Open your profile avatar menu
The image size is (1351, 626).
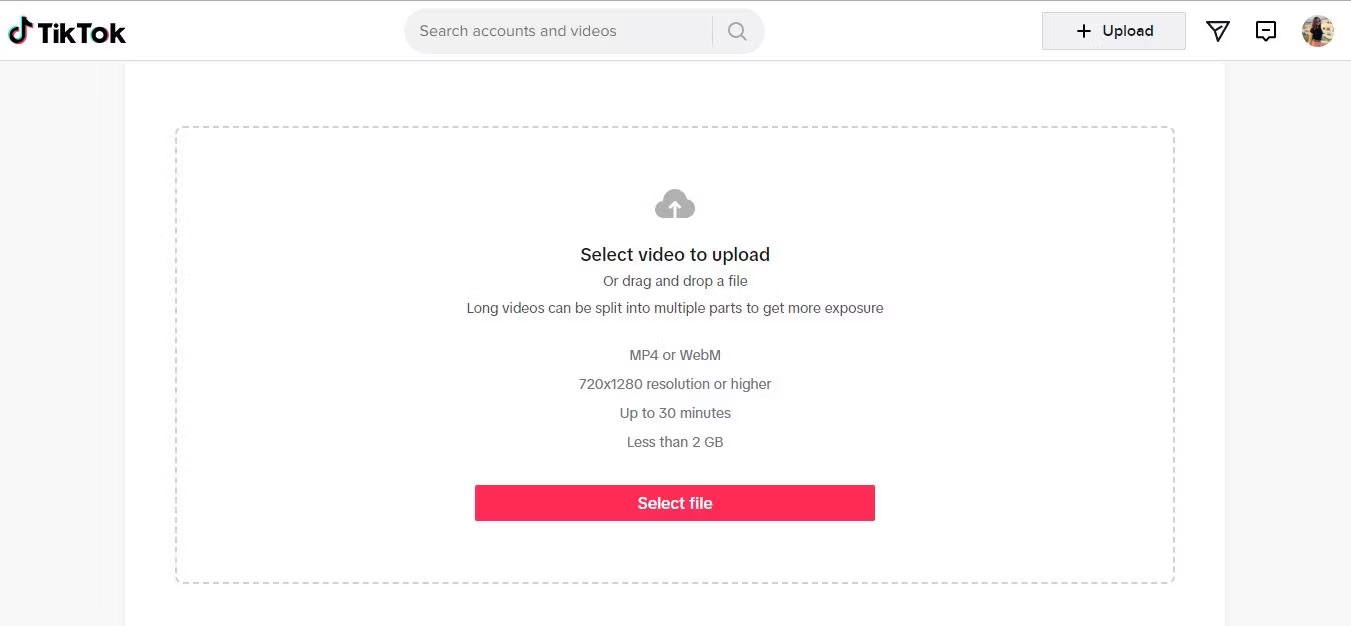click(x=1317, y=31)
